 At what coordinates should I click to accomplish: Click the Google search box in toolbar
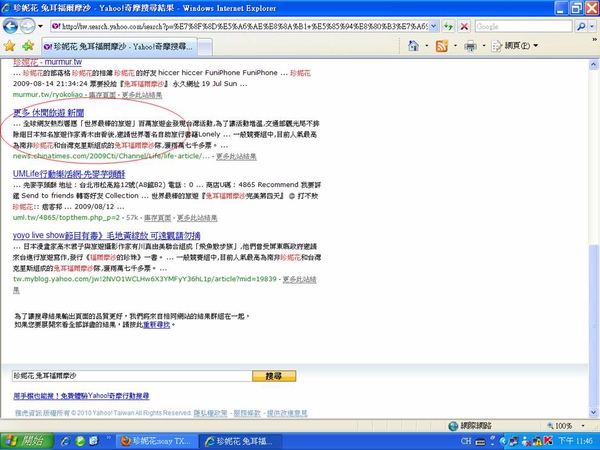[x=523, y=26]
